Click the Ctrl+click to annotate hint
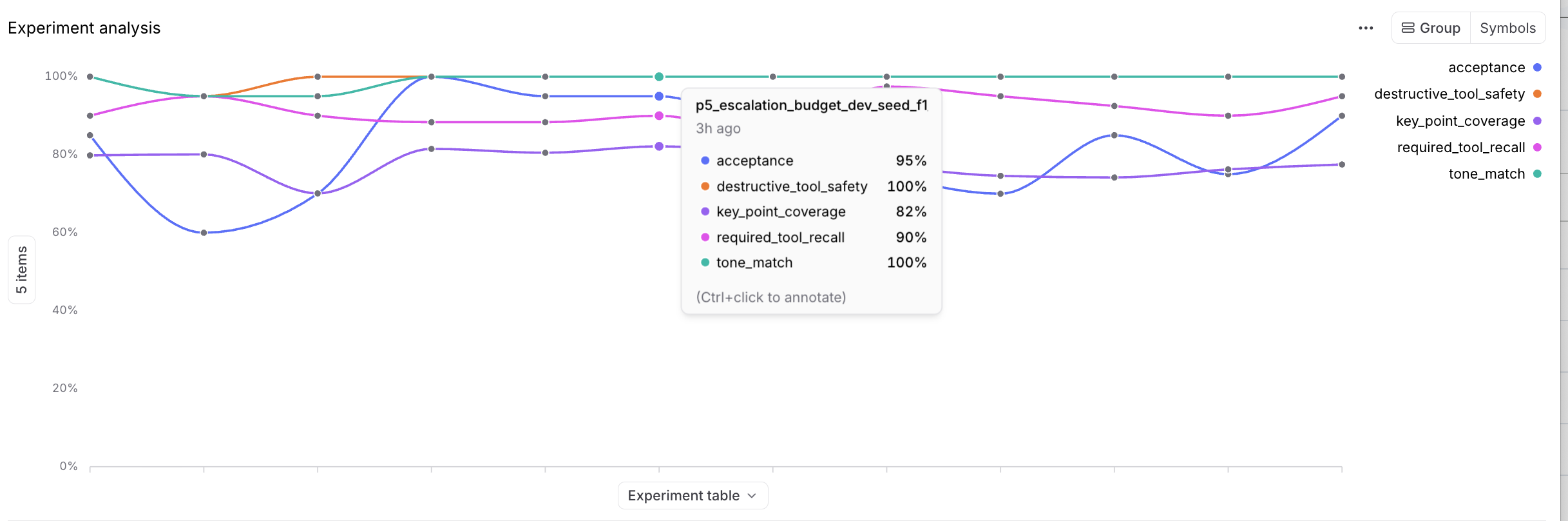The height and width of the screenshot is (521, 1568). [x=771, y=297]
